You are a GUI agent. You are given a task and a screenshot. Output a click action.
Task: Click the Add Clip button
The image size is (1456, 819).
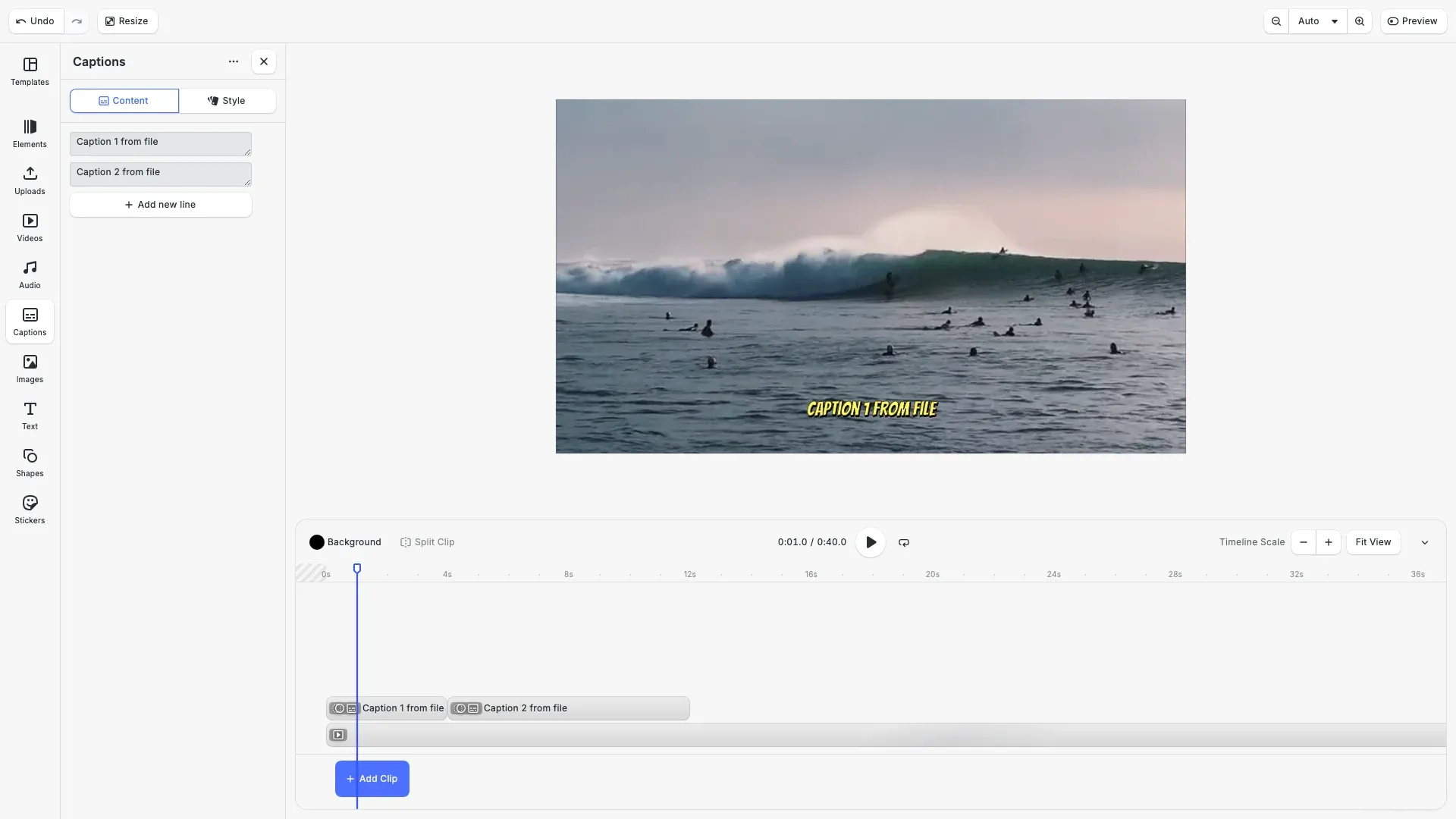click(x=371, y=778)
